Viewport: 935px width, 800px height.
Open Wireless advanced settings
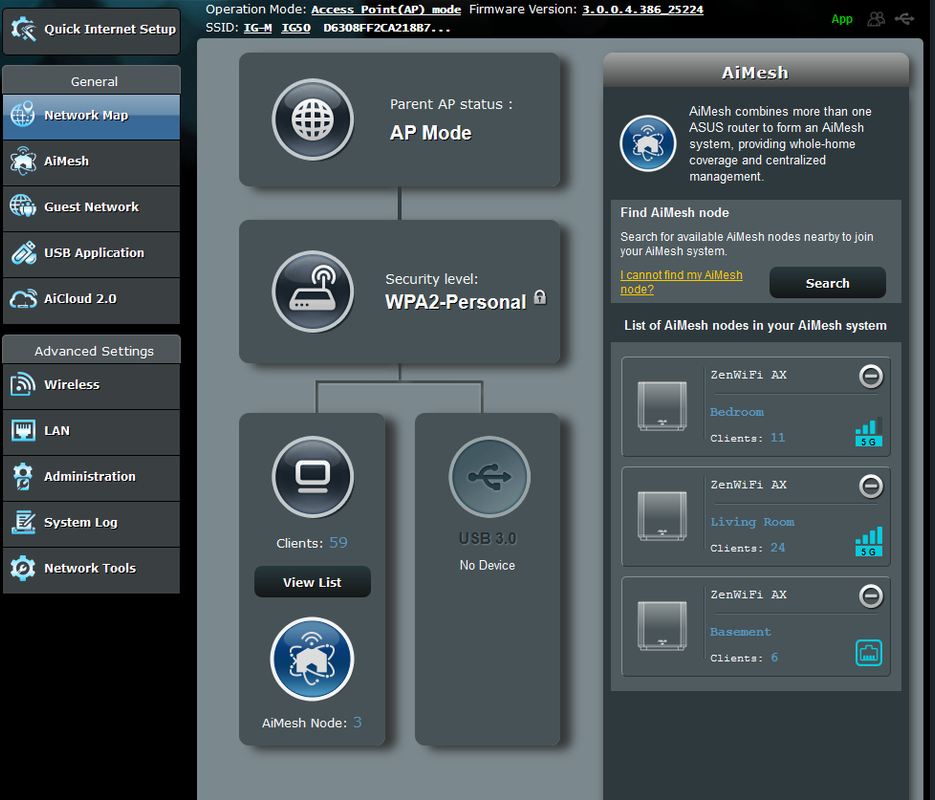click(x=91, y=386)
